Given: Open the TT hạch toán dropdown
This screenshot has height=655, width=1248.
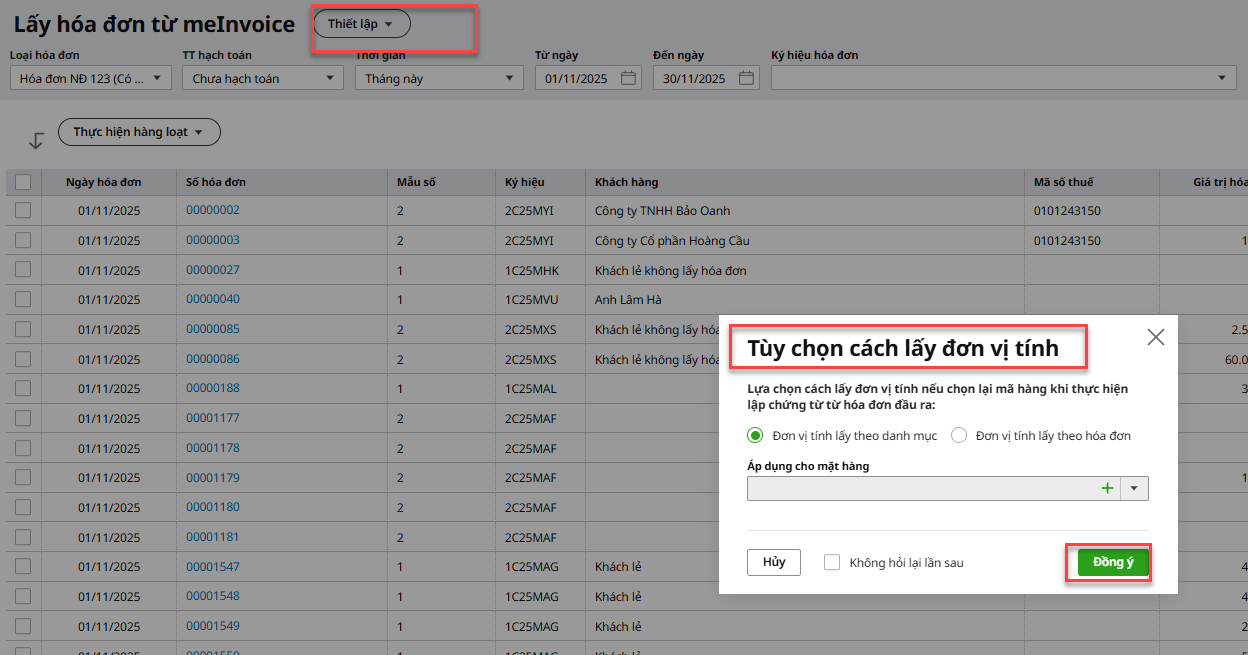Looking at the screenshot, I should tap(262, 78).
